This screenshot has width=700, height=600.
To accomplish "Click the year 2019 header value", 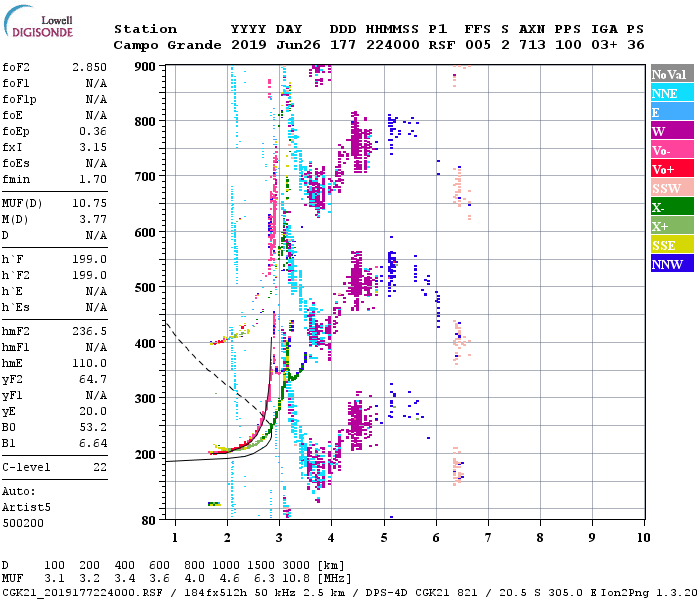I will tap(249, 45).
